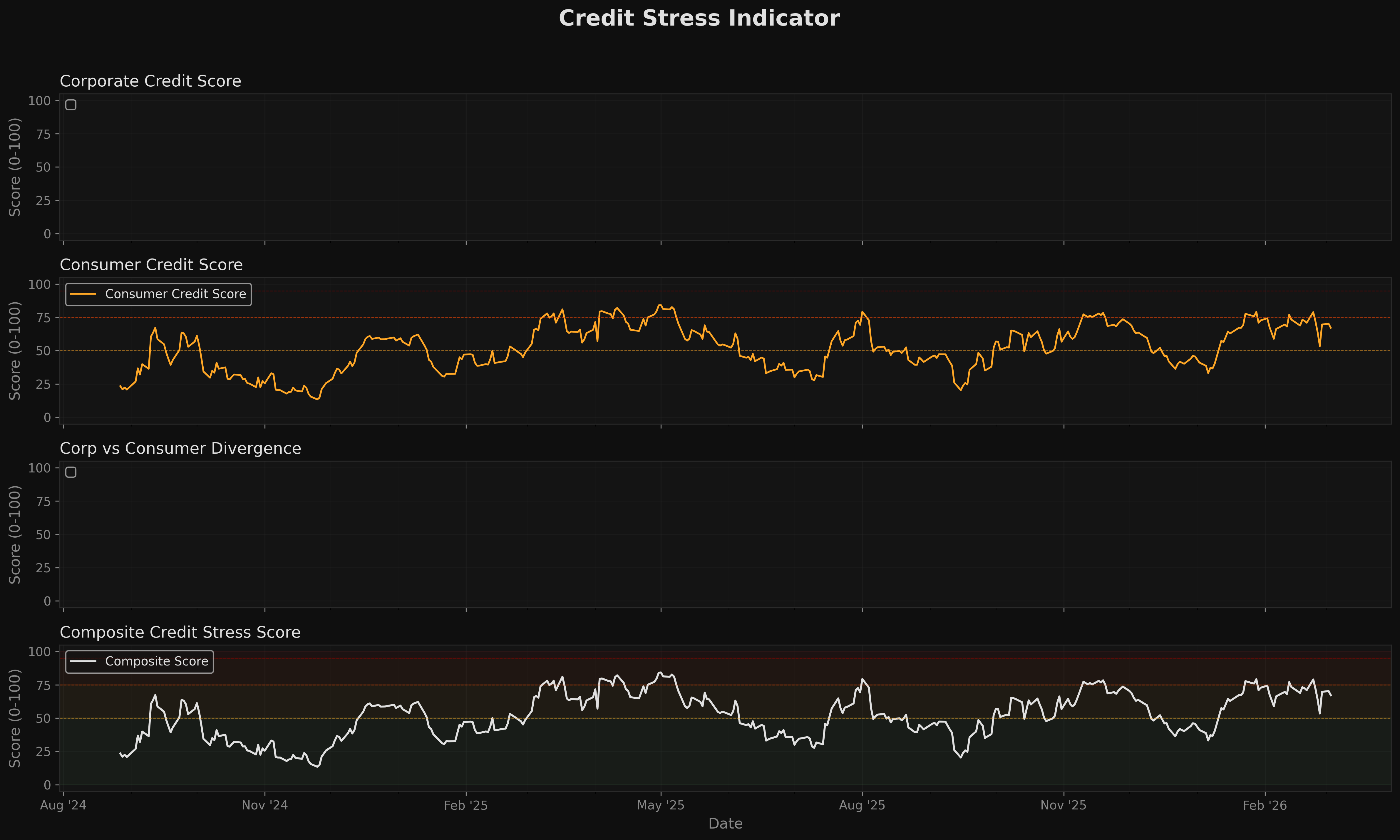Screen dimensions: 1400x840
Task: Click the Corp vs Consumer Divergence subplot title
Action: click(x=181, y=448)
